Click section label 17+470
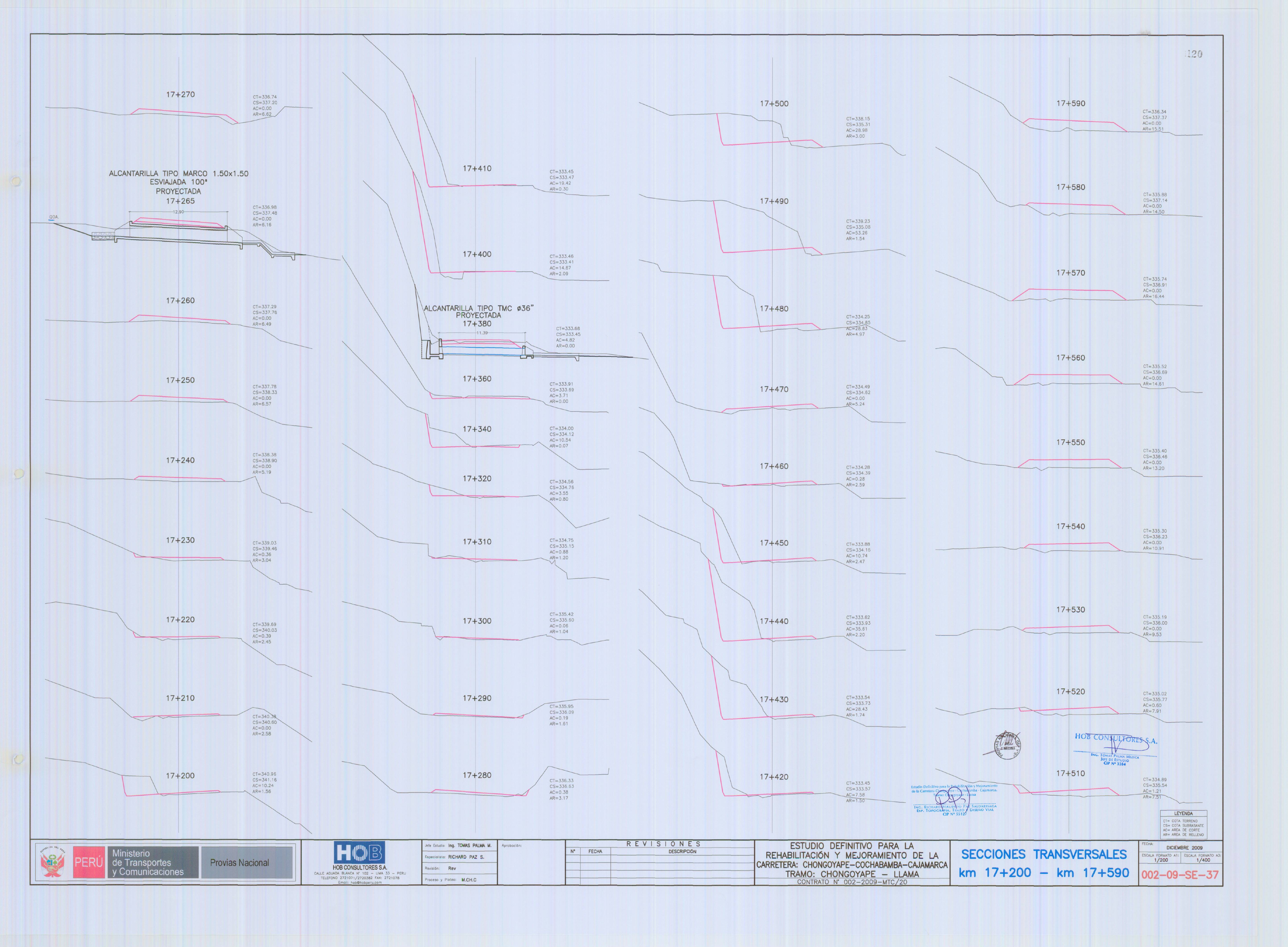This screenshot has height=947, width=1288. point(774,390)
